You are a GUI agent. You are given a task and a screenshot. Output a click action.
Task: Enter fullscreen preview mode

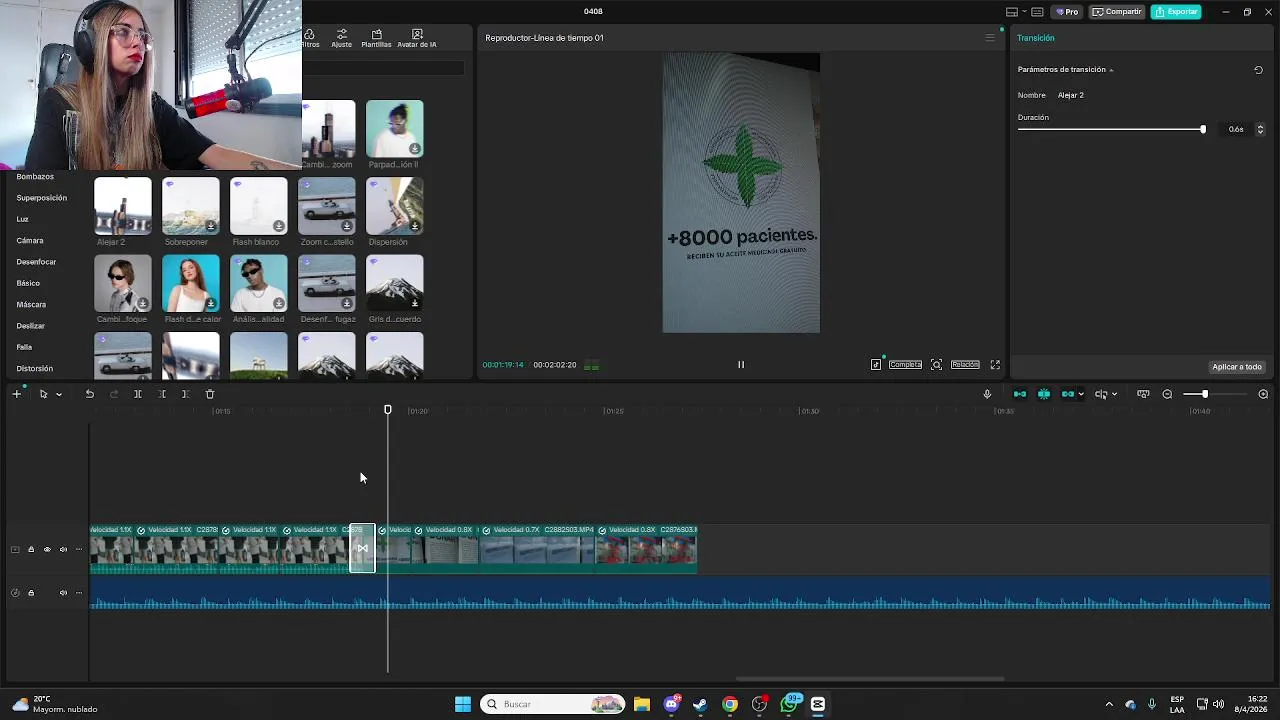[995, 365]
